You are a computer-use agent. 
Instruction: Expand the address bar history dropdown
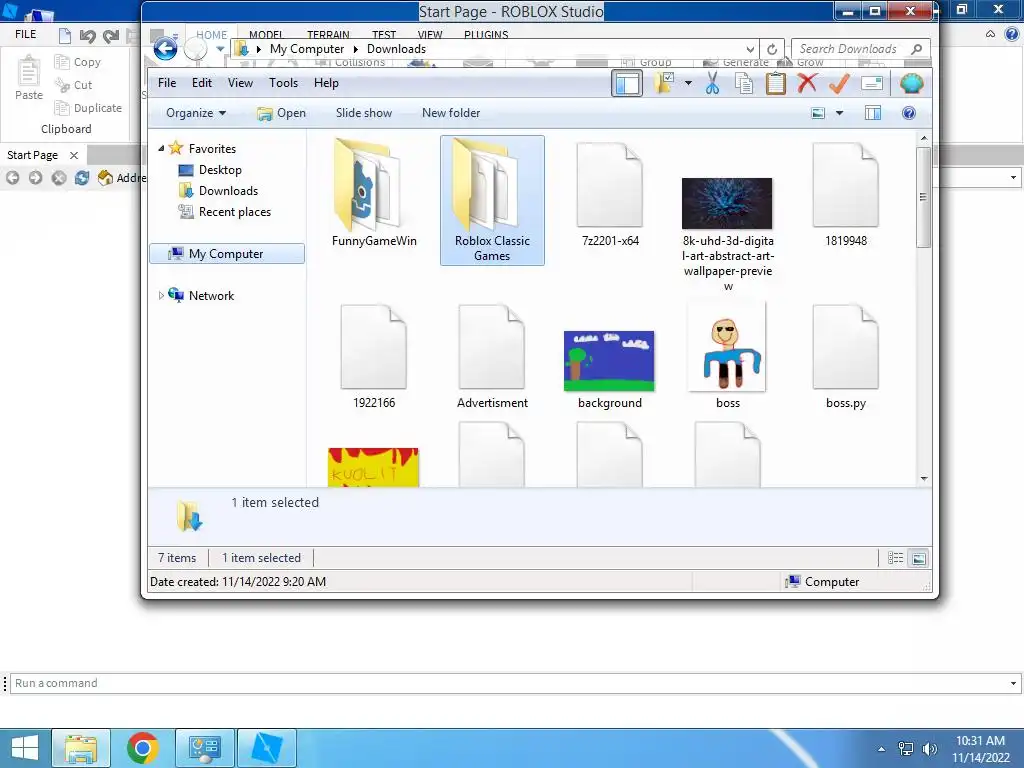coord(750,49)
